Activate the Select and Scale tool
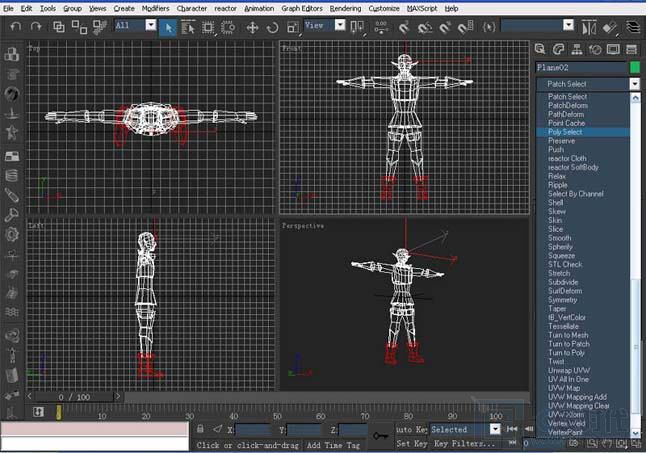Image resolution: width=646 pixels, height=453 pixels. [x=293, y=28]
